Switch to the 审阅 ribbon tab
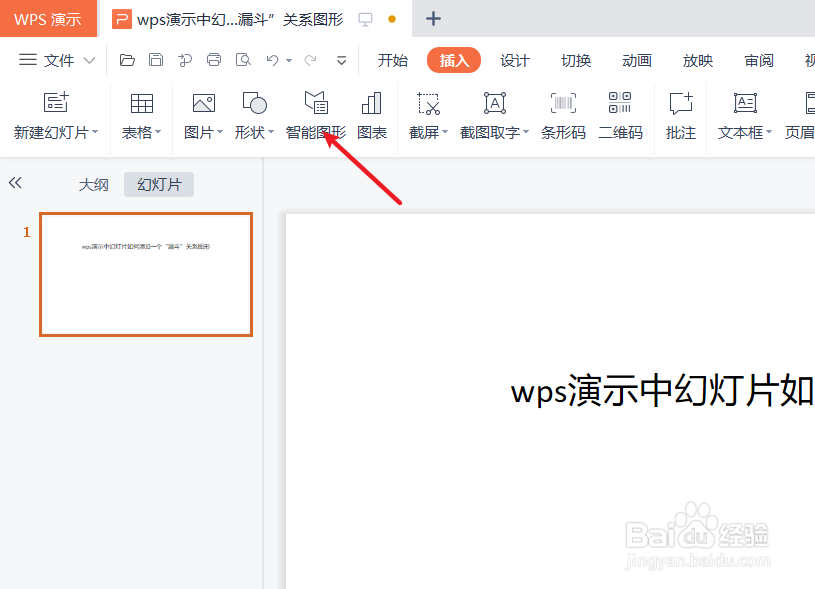The width and height of the screenshot is (815, 589). (x=759, y=60)
